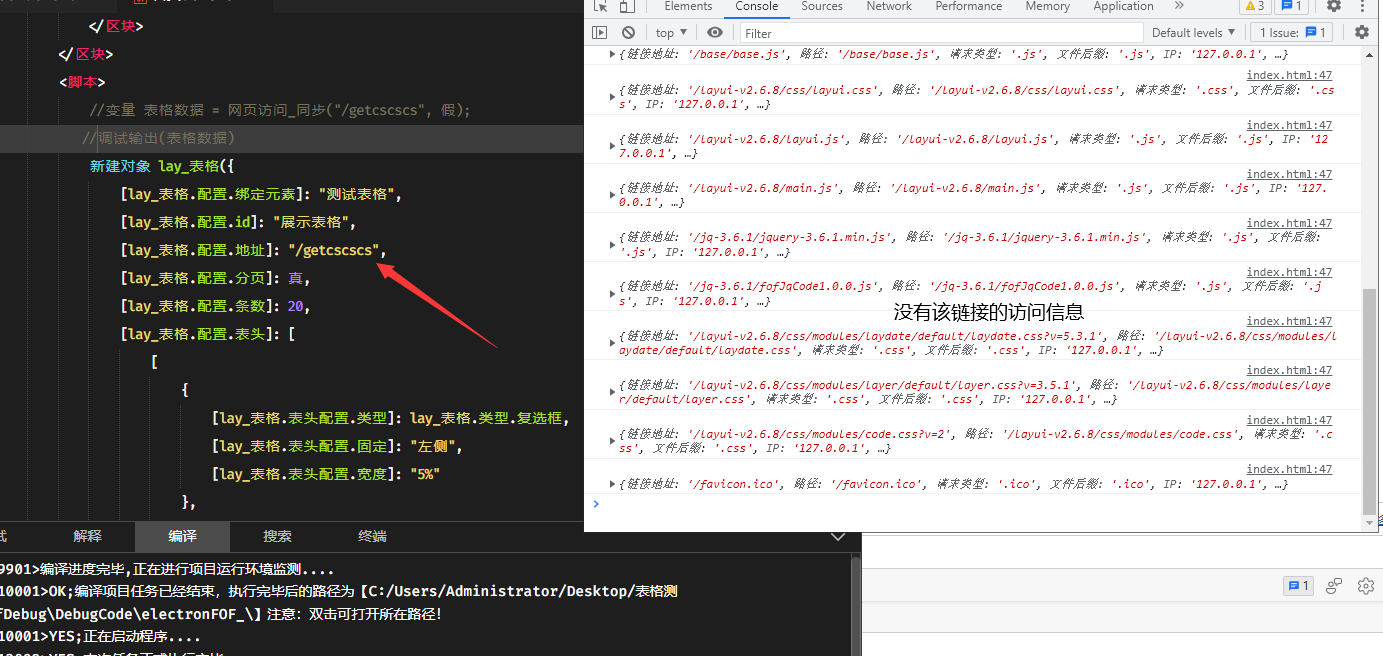Open console settings gear beside the issues counter

coord(1362,32)
